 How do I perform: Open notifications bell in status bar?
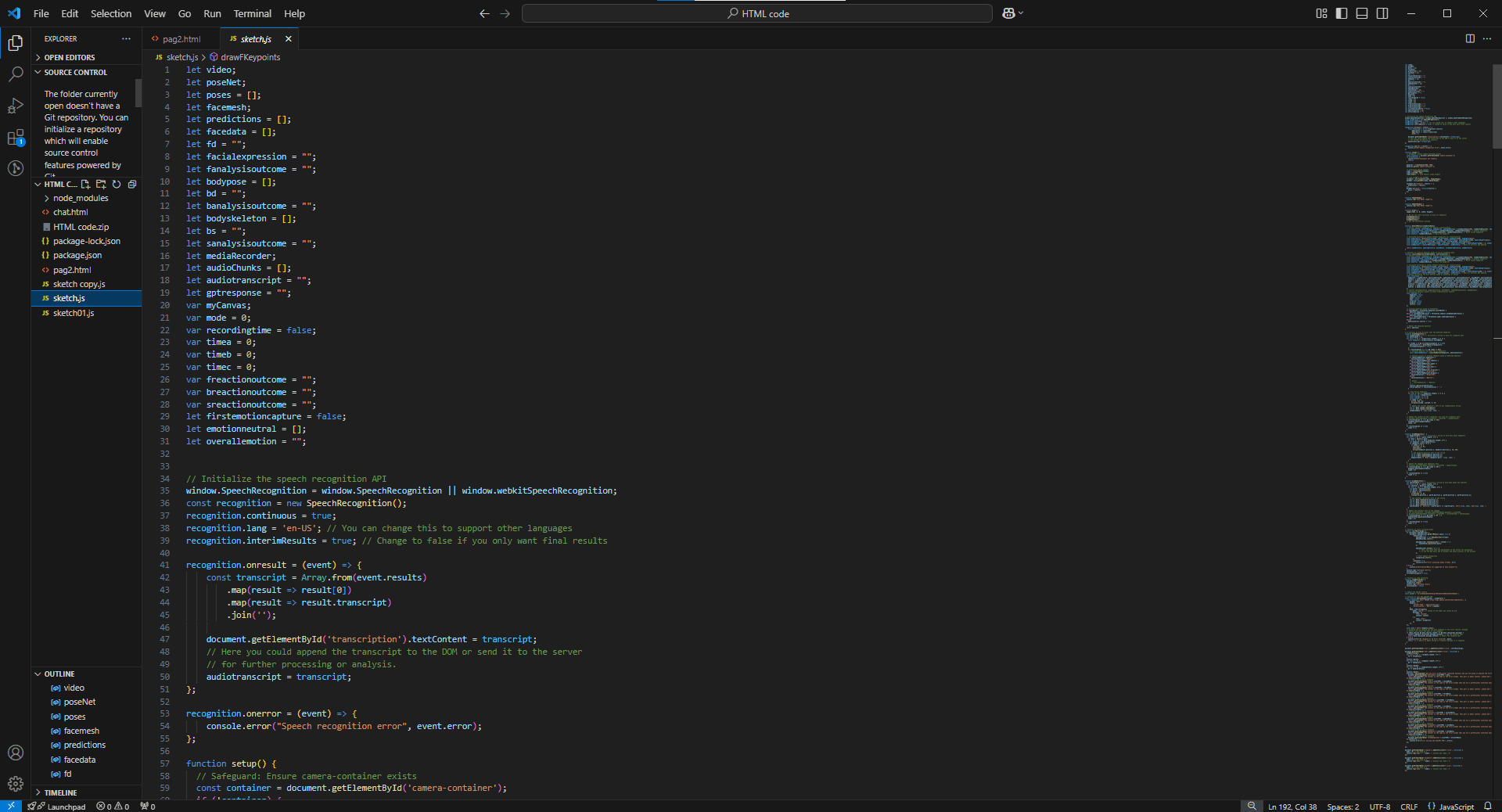click(x=1488, y=807)
